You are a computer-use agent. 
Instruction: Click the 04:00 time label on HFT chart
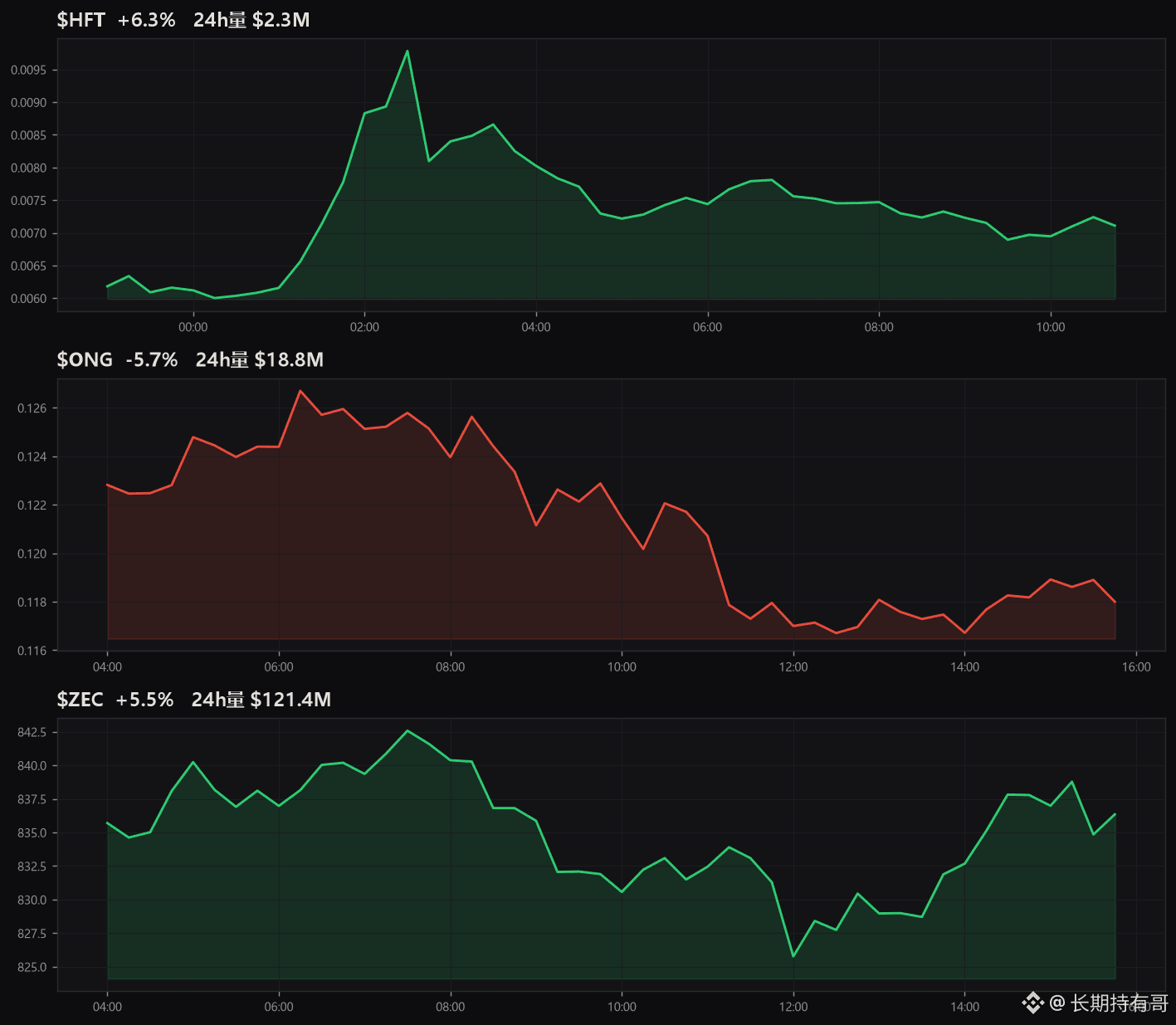[x=536, y=327]
